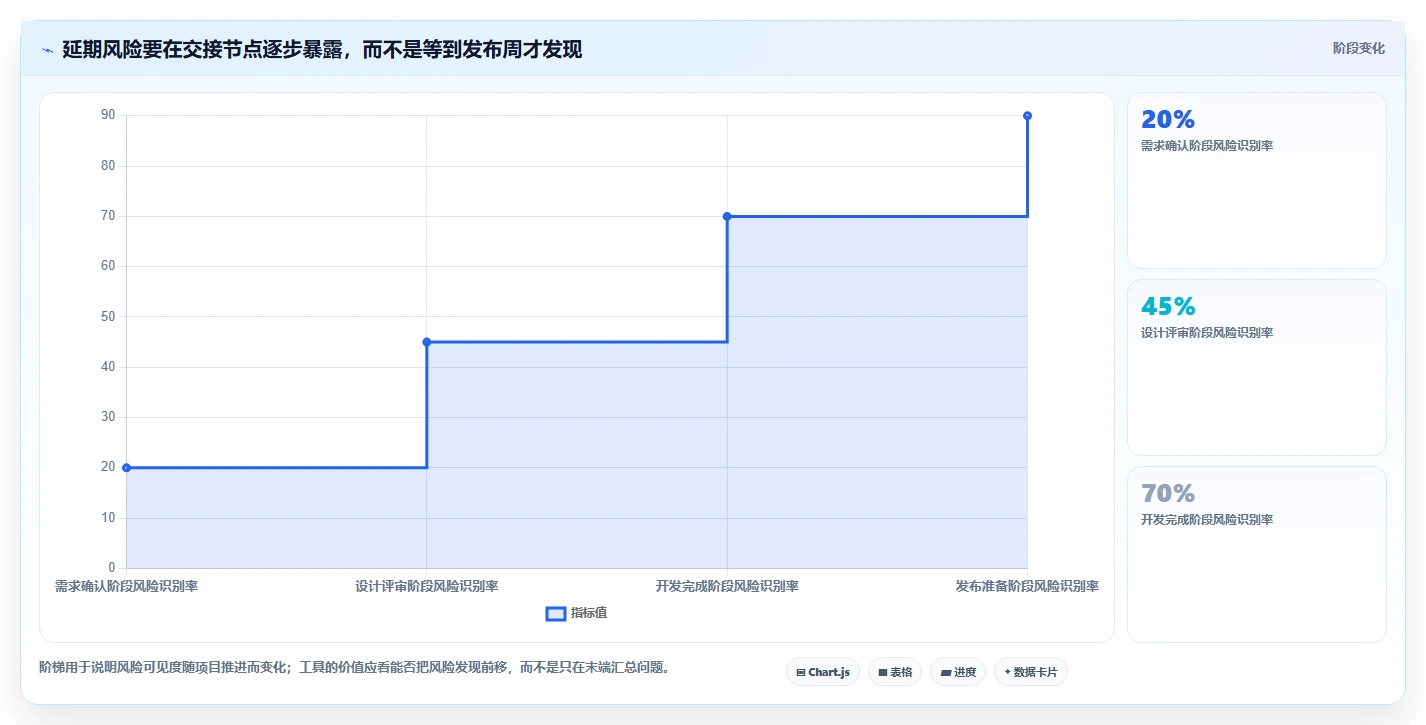Click the data point at value 45

tap(427, 342)
